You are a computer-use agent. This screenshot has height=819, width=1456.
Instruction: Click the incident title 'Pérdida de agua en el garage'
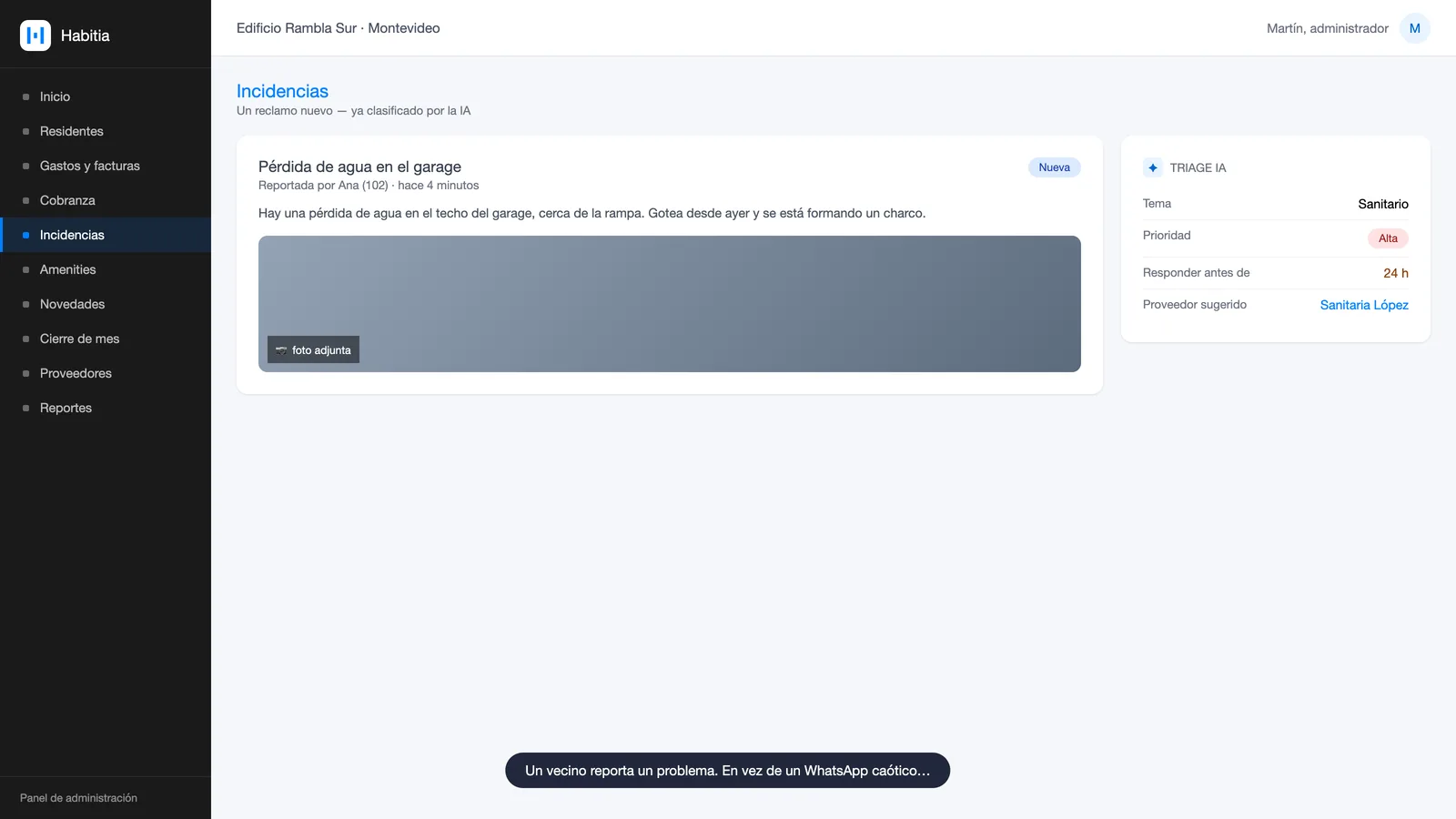coord(359,167)
